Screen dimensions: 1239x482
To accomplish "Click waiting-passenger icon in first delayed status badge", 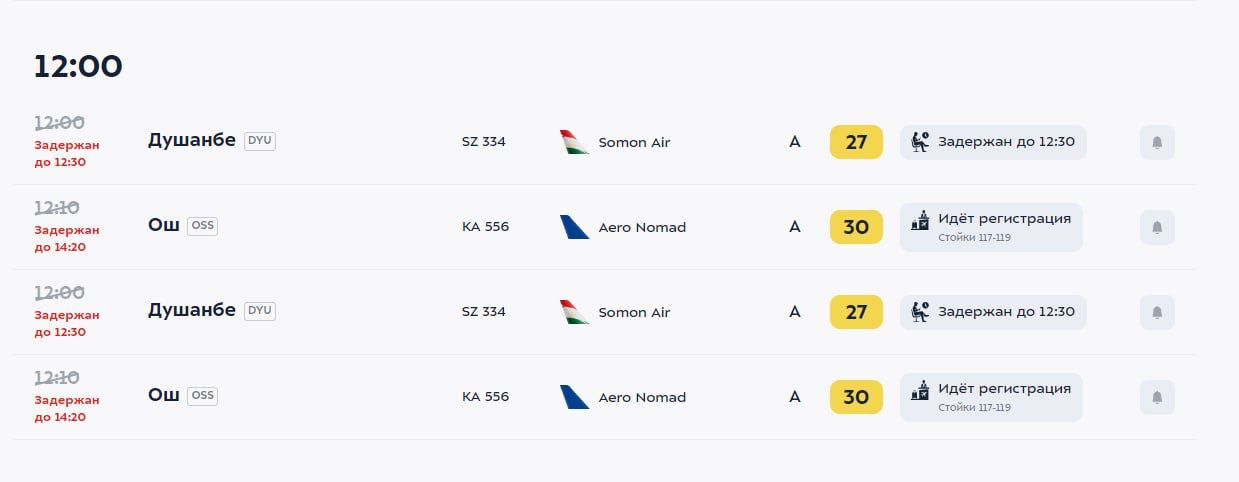I will (x=920, y=142).
